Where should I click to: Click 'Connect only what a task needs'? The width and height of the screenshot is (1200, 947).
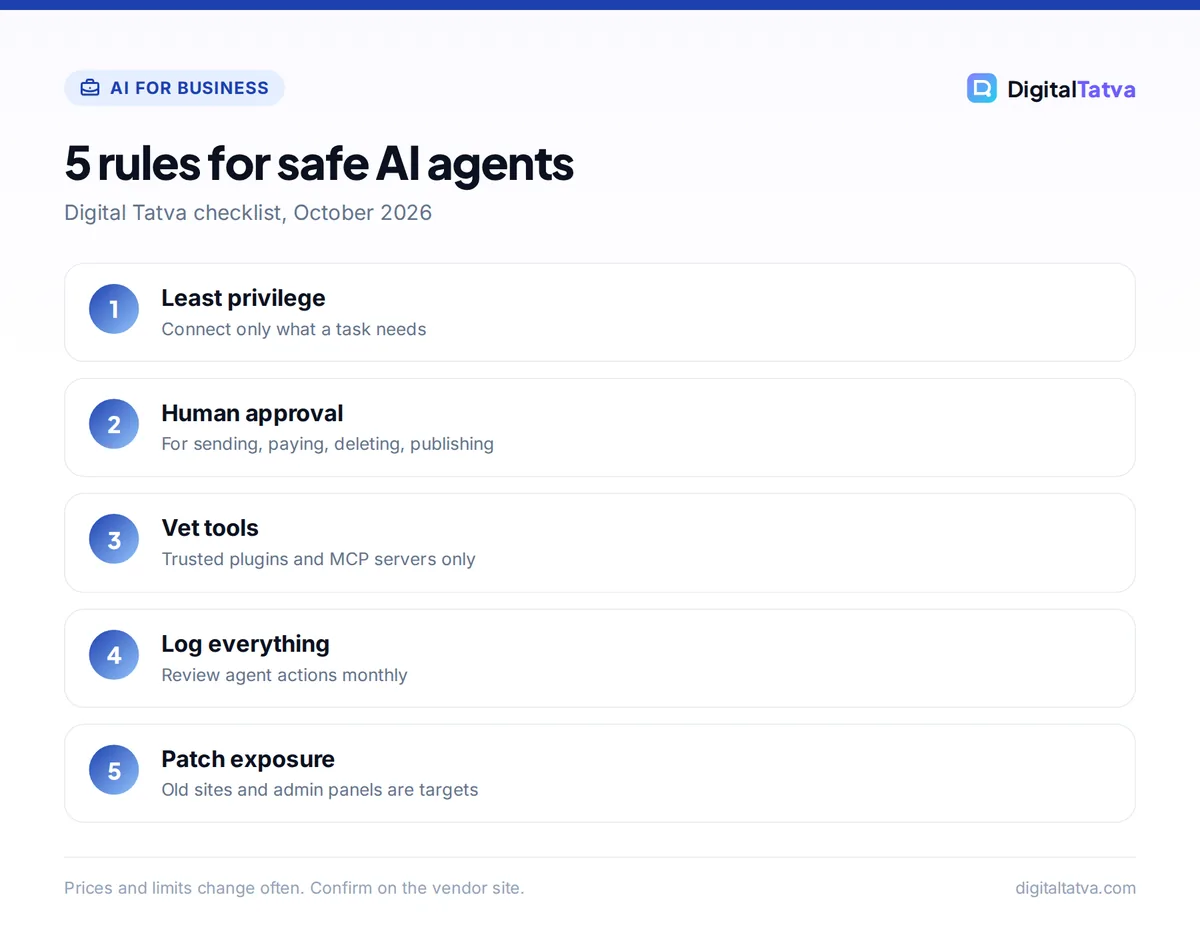pyautogui.click(x=294, y=329)
